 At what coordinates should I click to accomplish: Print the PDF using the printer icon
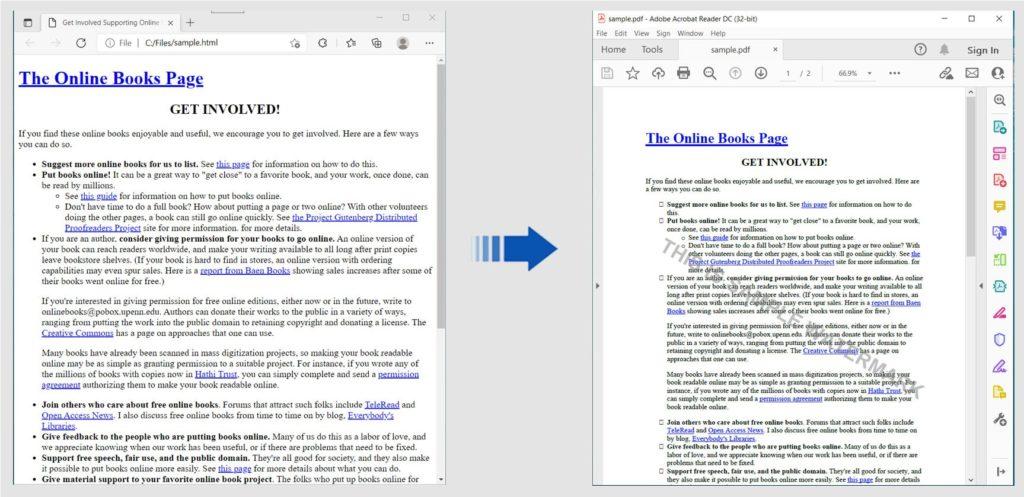(684, 73)
